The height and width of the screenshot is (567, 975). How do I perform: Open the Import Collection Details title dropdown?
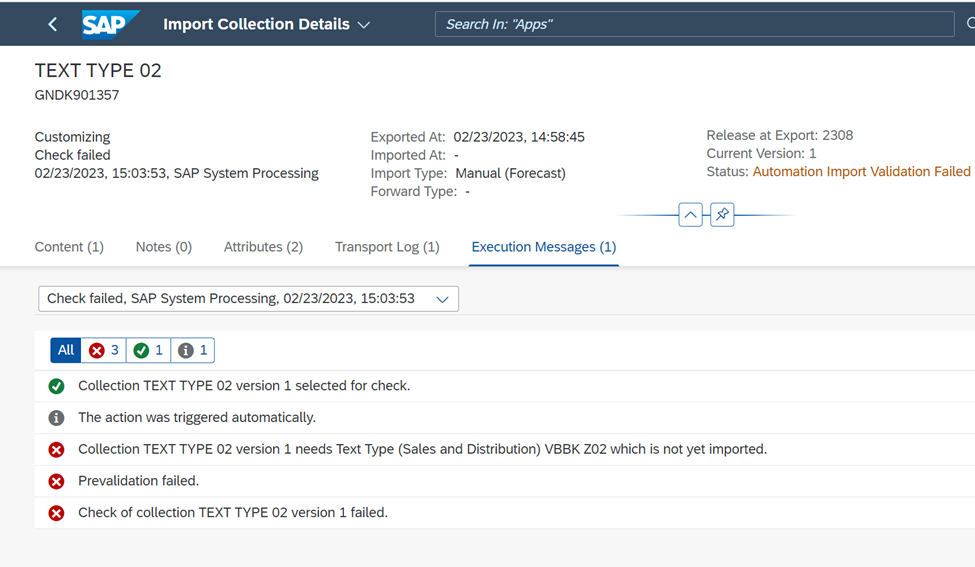coord(267,24)
